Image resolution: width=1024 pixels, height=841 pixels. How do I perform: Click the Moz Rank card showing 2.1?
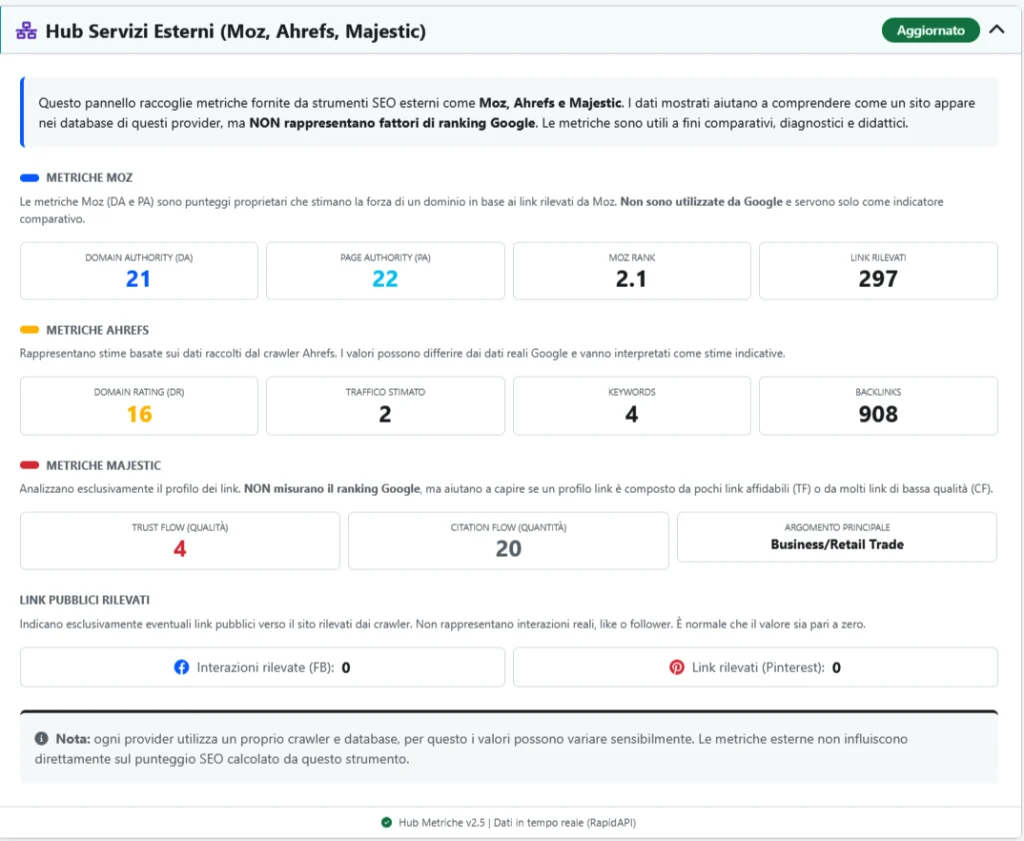coord(631,270)
